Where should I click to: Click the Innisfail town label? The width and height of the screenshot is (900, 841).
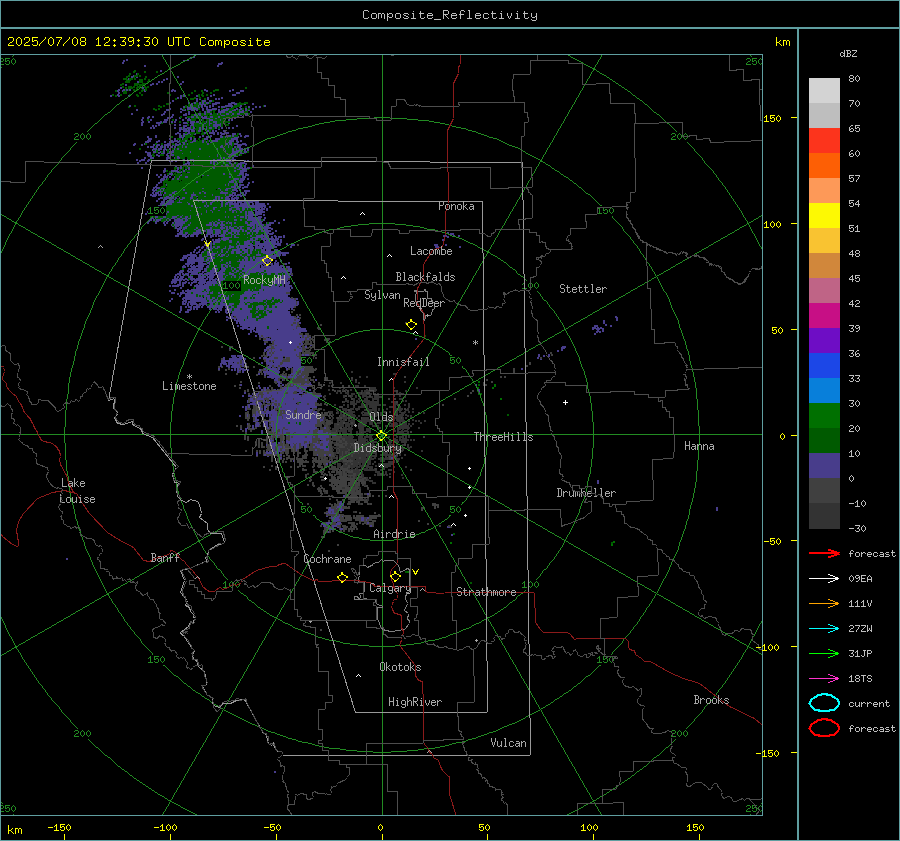403,362
